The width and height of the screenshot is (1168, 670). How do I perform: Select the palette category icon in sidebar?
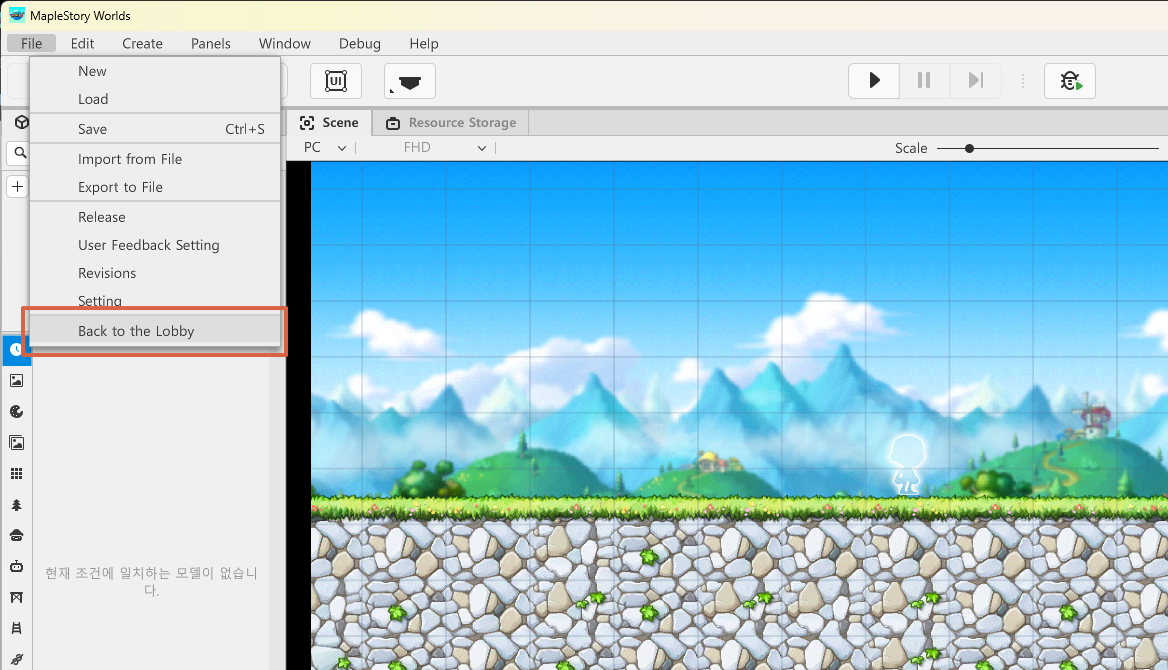click(16, 412)
